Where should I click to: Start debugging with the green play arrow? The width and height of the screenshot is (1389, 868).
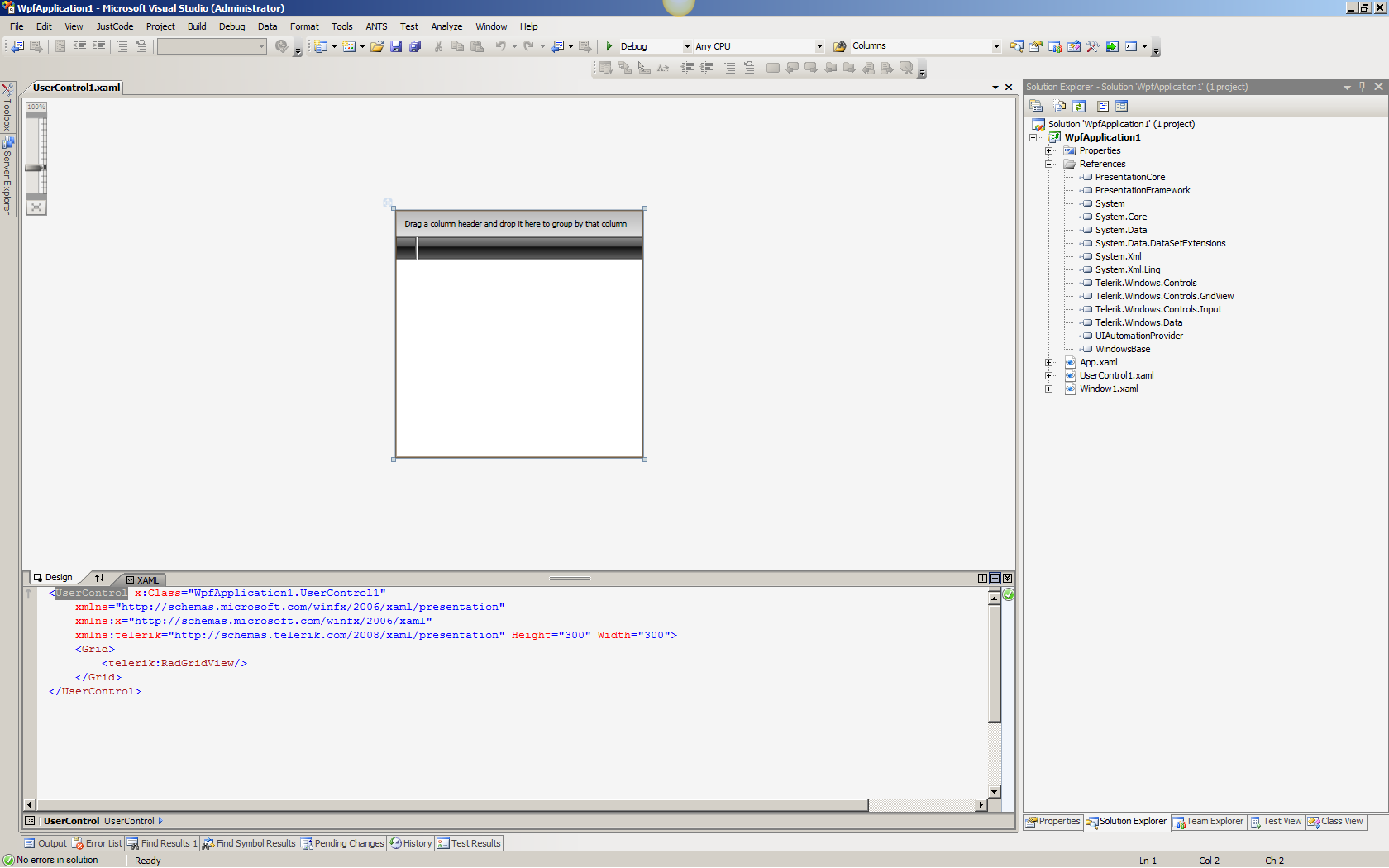pos(609,46)
